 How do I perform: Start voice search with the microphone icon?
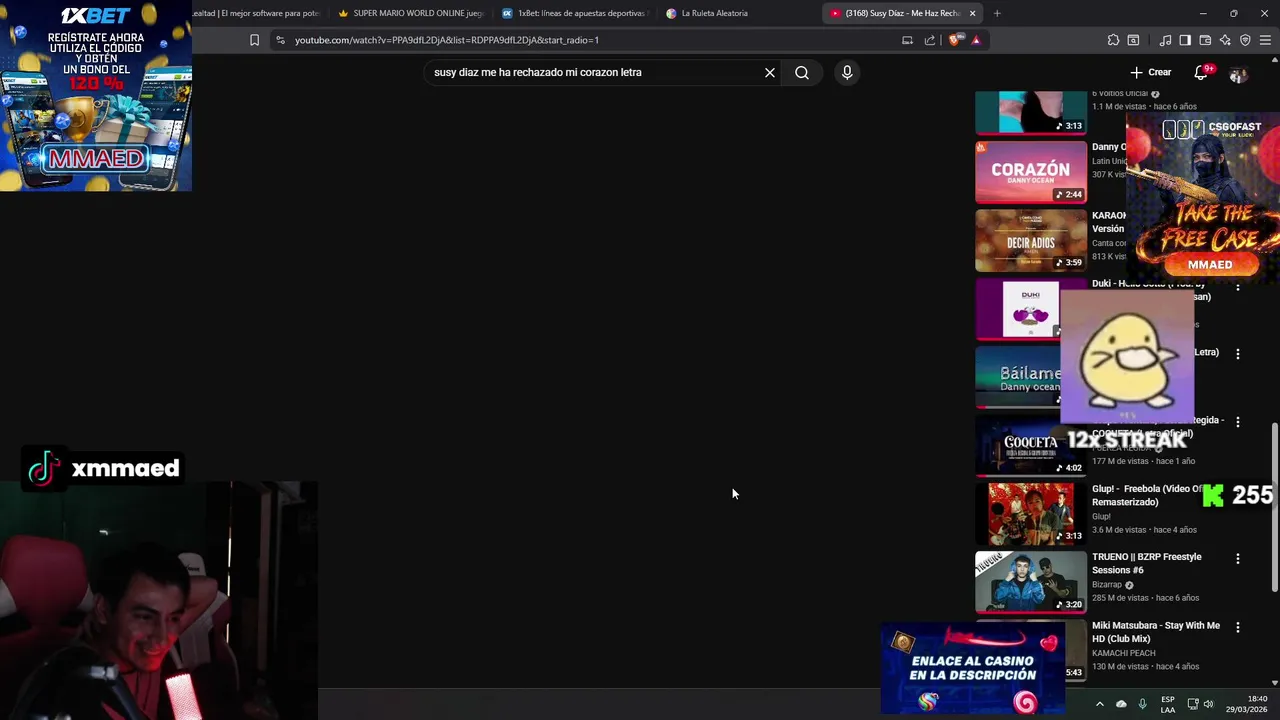coord(847,72)
